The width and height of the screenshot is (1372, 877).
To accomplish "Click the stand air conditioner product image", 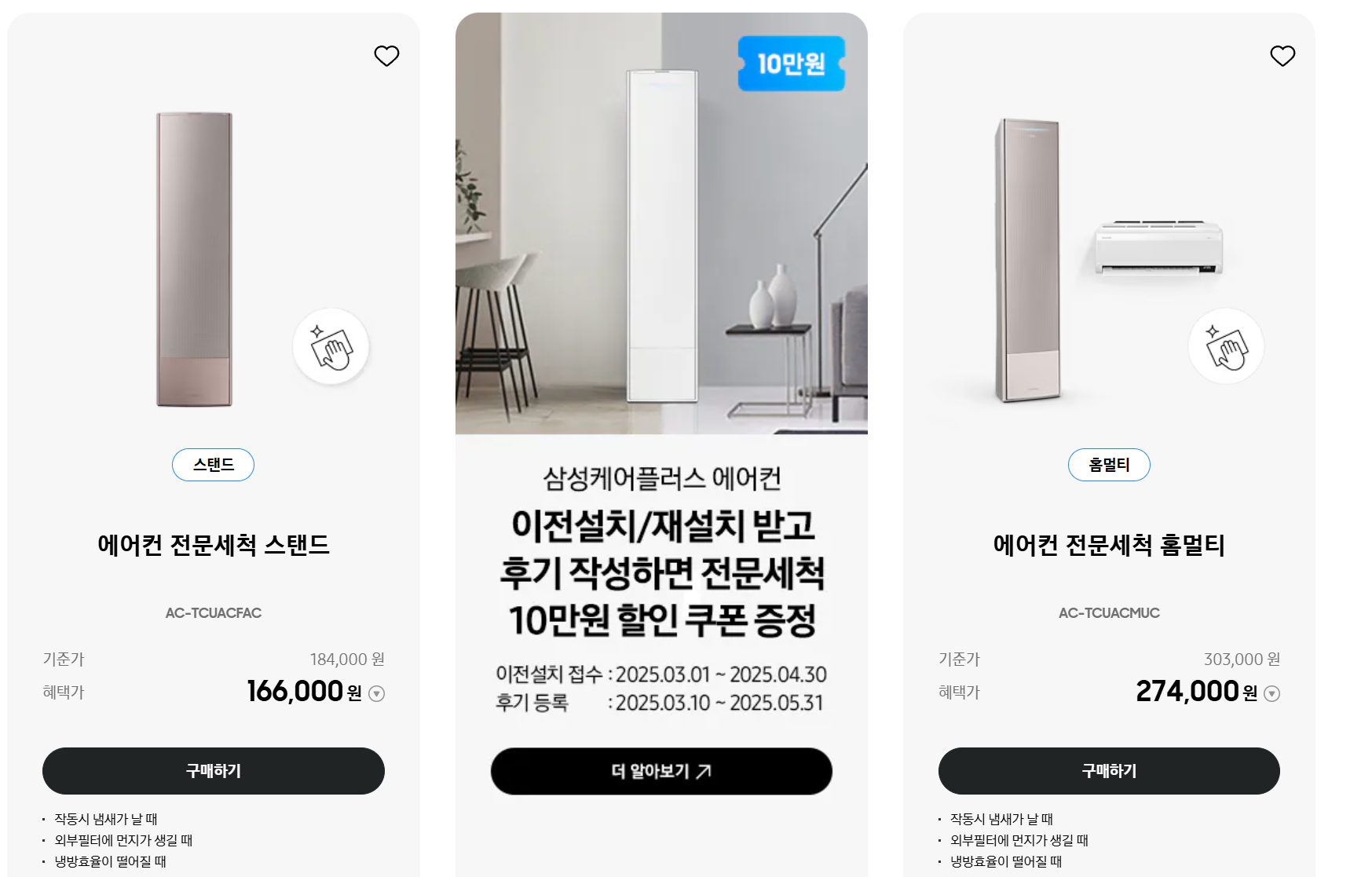I will click(x=194, y=259).
